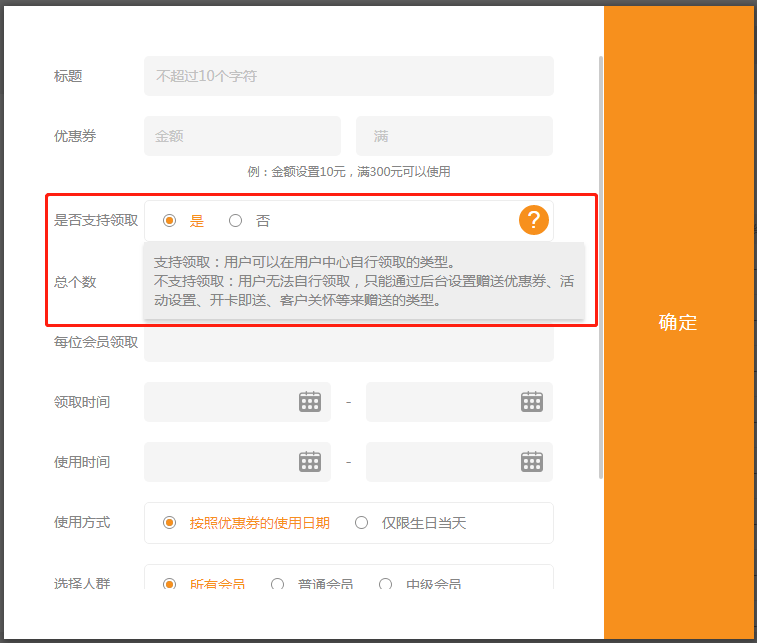This screenshot has height=643, width=757.
Task: Open calendar for 使用时间 start date
Action: [310, 461]
